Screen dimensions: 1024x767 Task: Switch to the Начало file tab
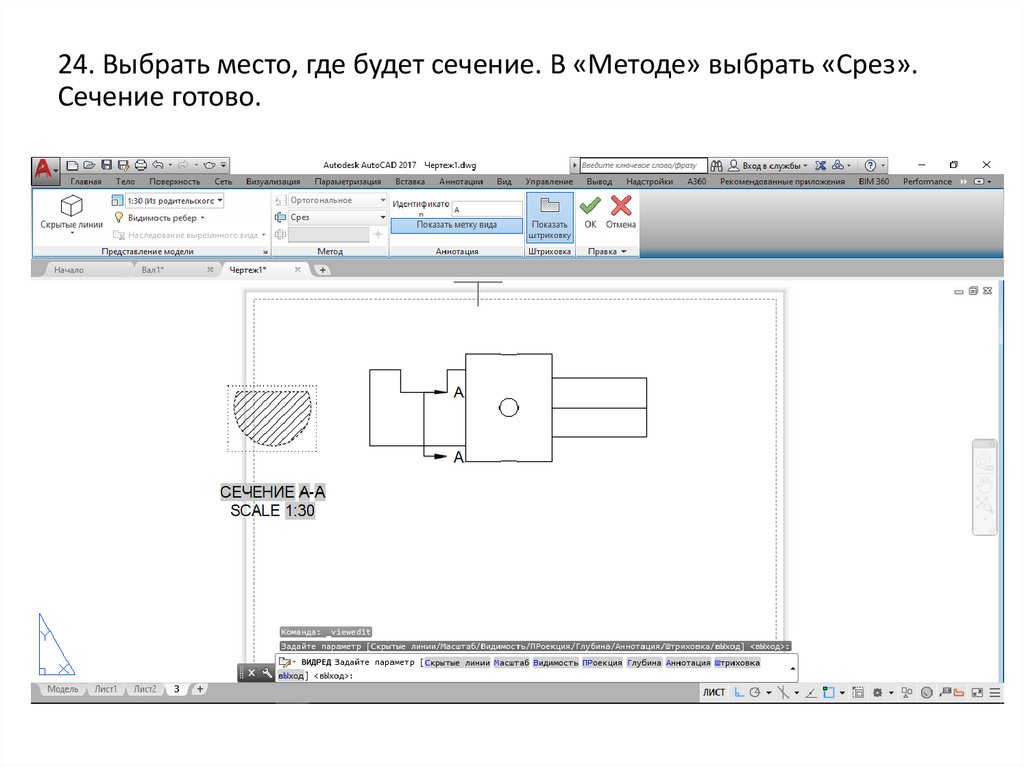tap(69, 270)
